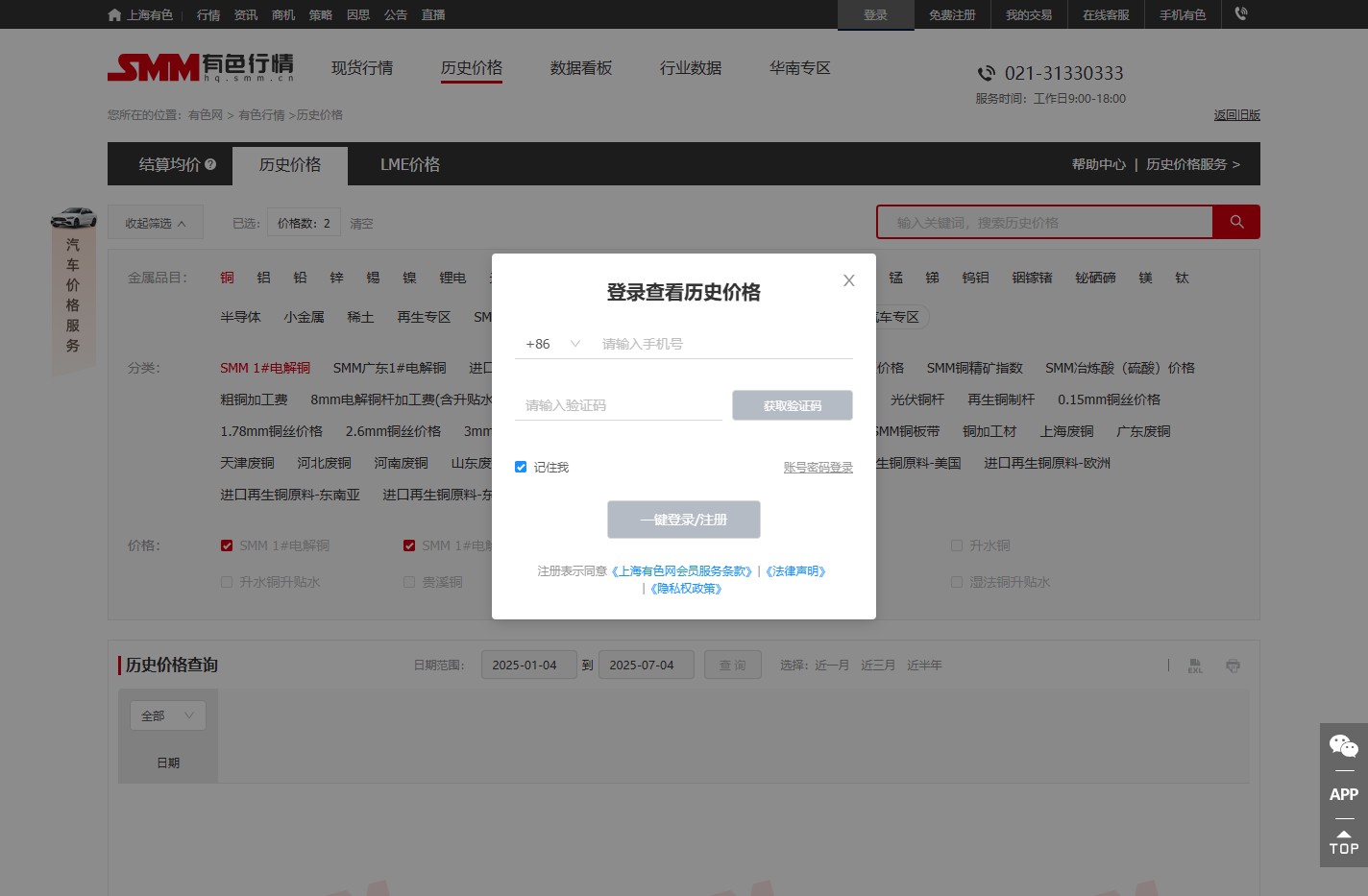Open the 法律声明 link

[x=795, y=571]
